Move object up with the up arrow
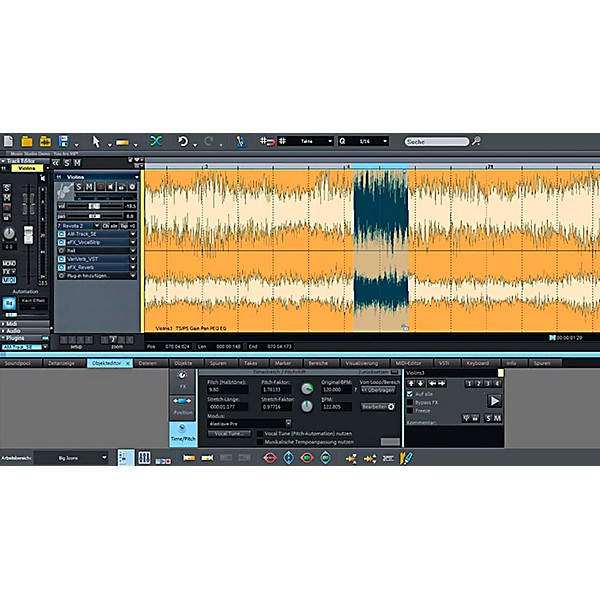 (411, 383)
